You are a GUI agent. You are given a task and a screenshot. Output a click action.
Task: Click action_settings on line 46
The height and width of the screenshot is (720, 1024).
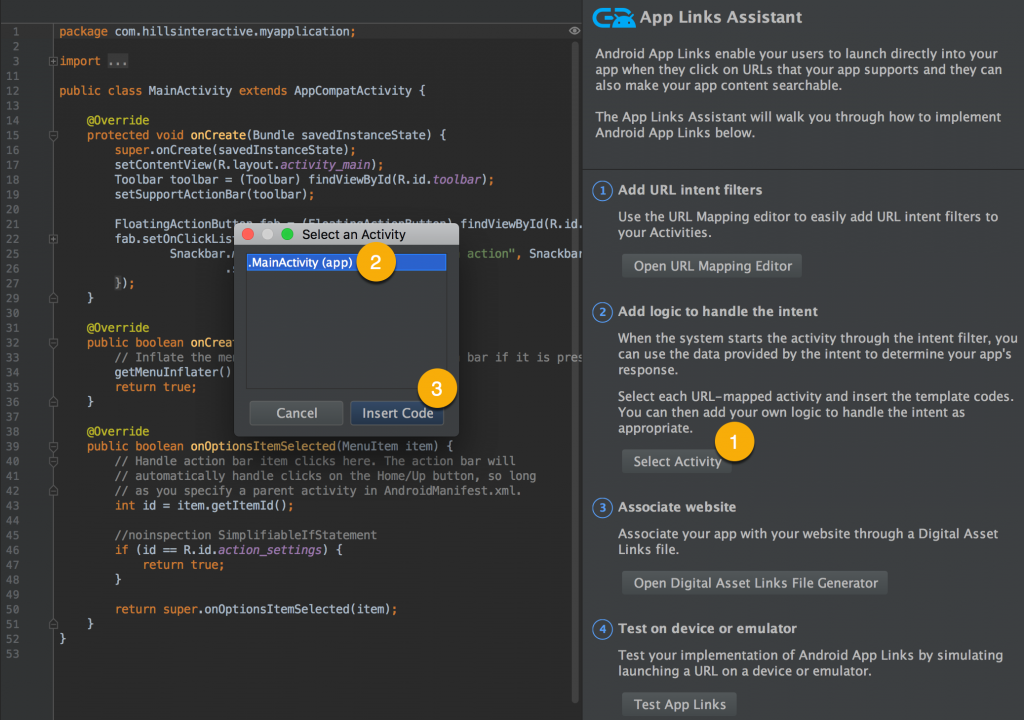tap(270, 550)
